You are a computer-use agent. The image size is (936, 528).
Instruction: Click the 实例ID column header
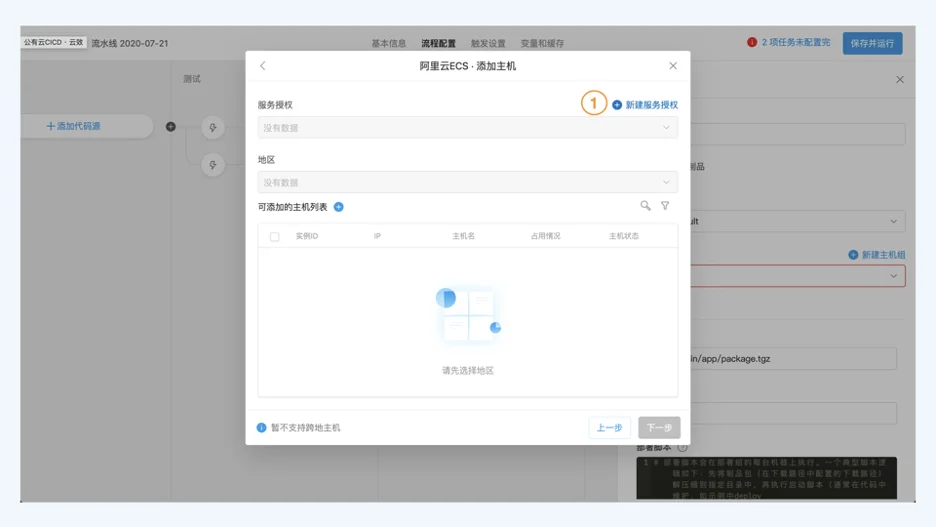(307, 236)
